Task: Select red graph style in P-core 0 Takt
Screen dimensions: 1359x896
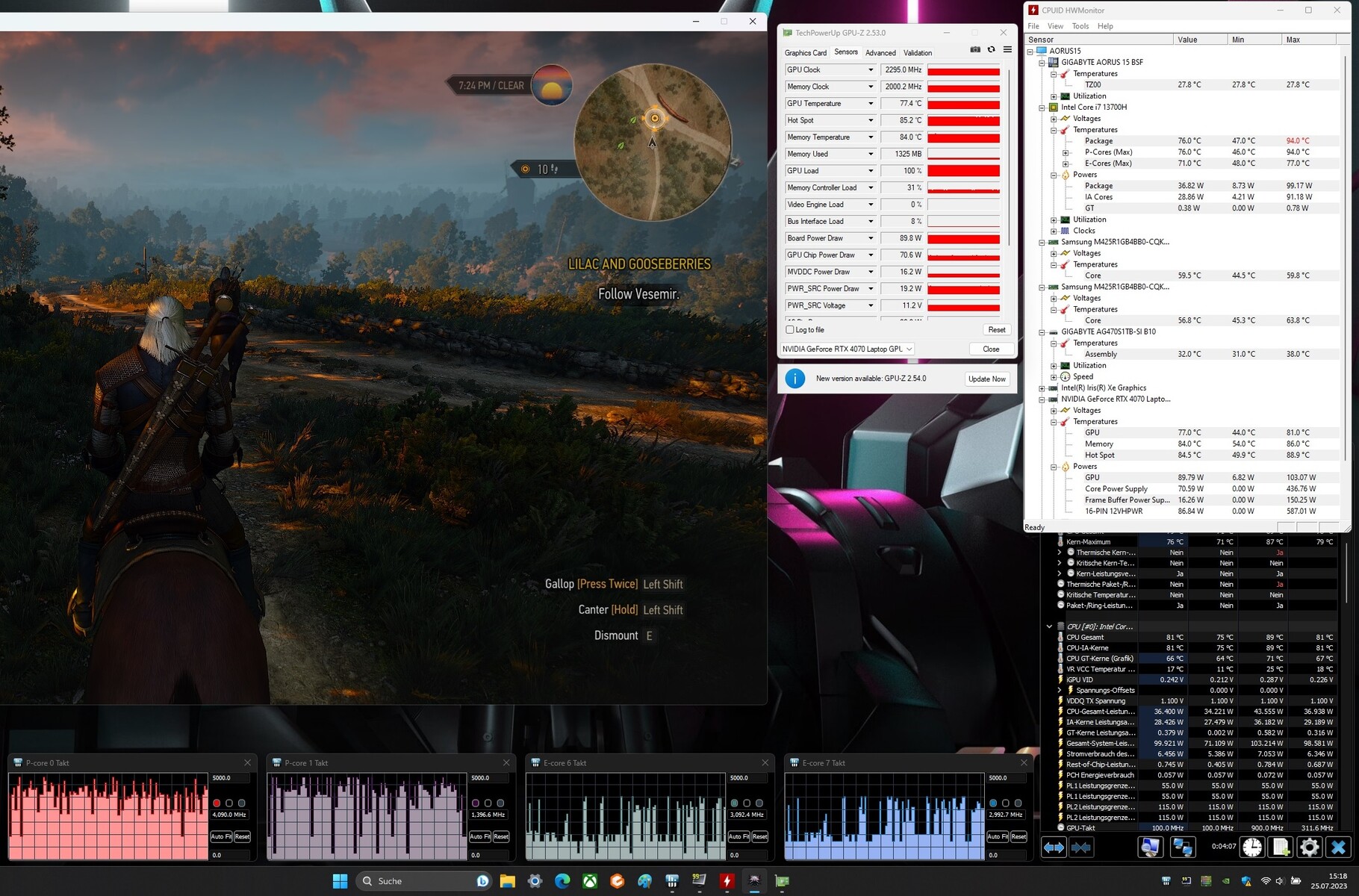Action: (217, 803)
